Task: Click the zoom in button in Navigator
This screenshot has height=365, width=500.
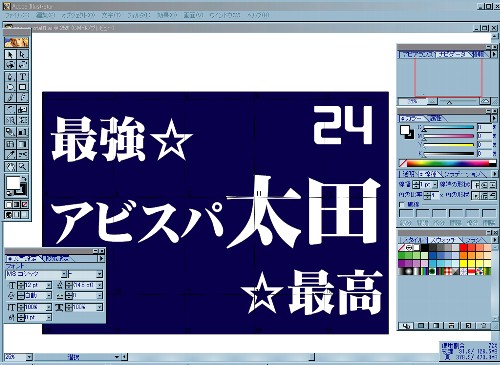Action: 486,101
